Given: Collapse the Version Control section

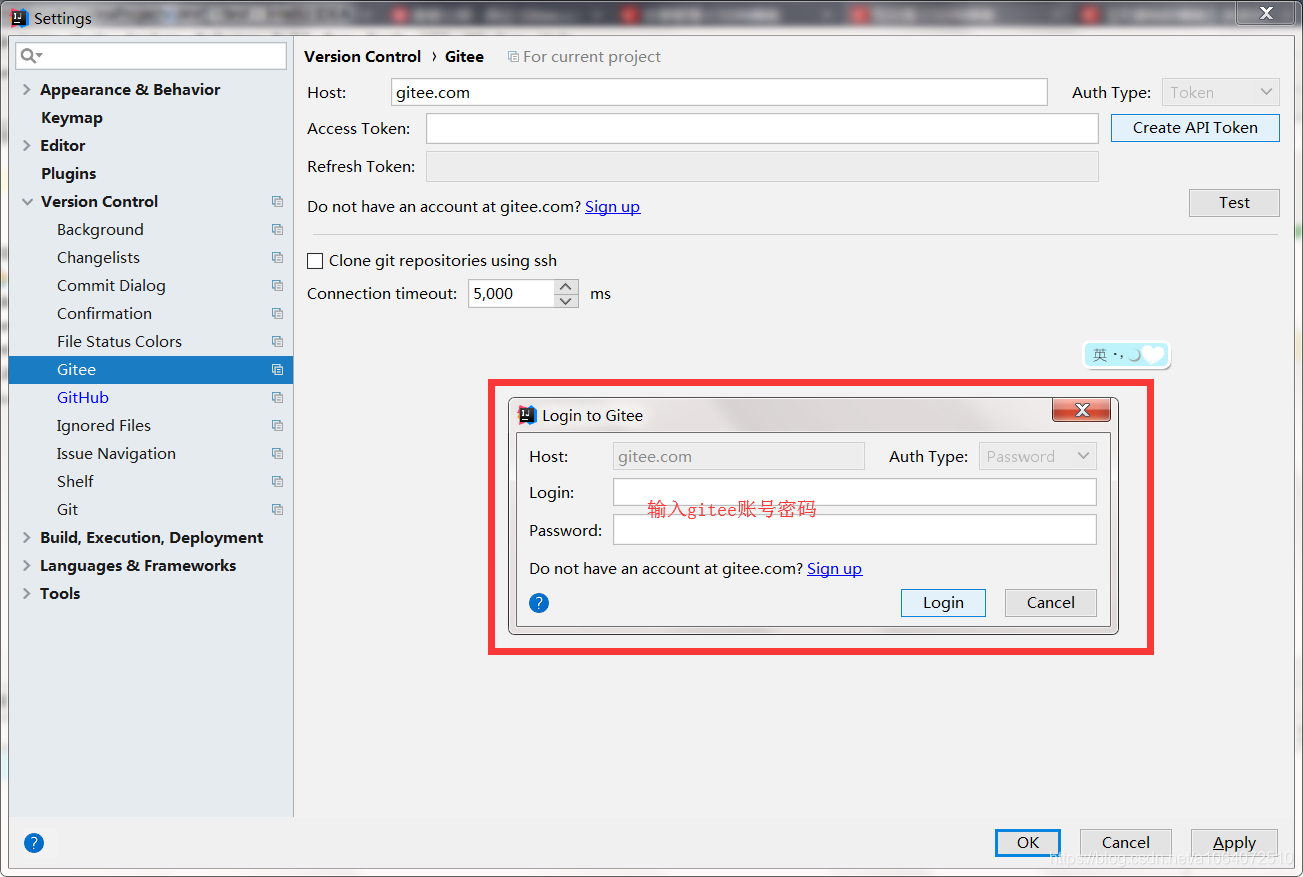Looking at the screenshot, I should [26, 201].
